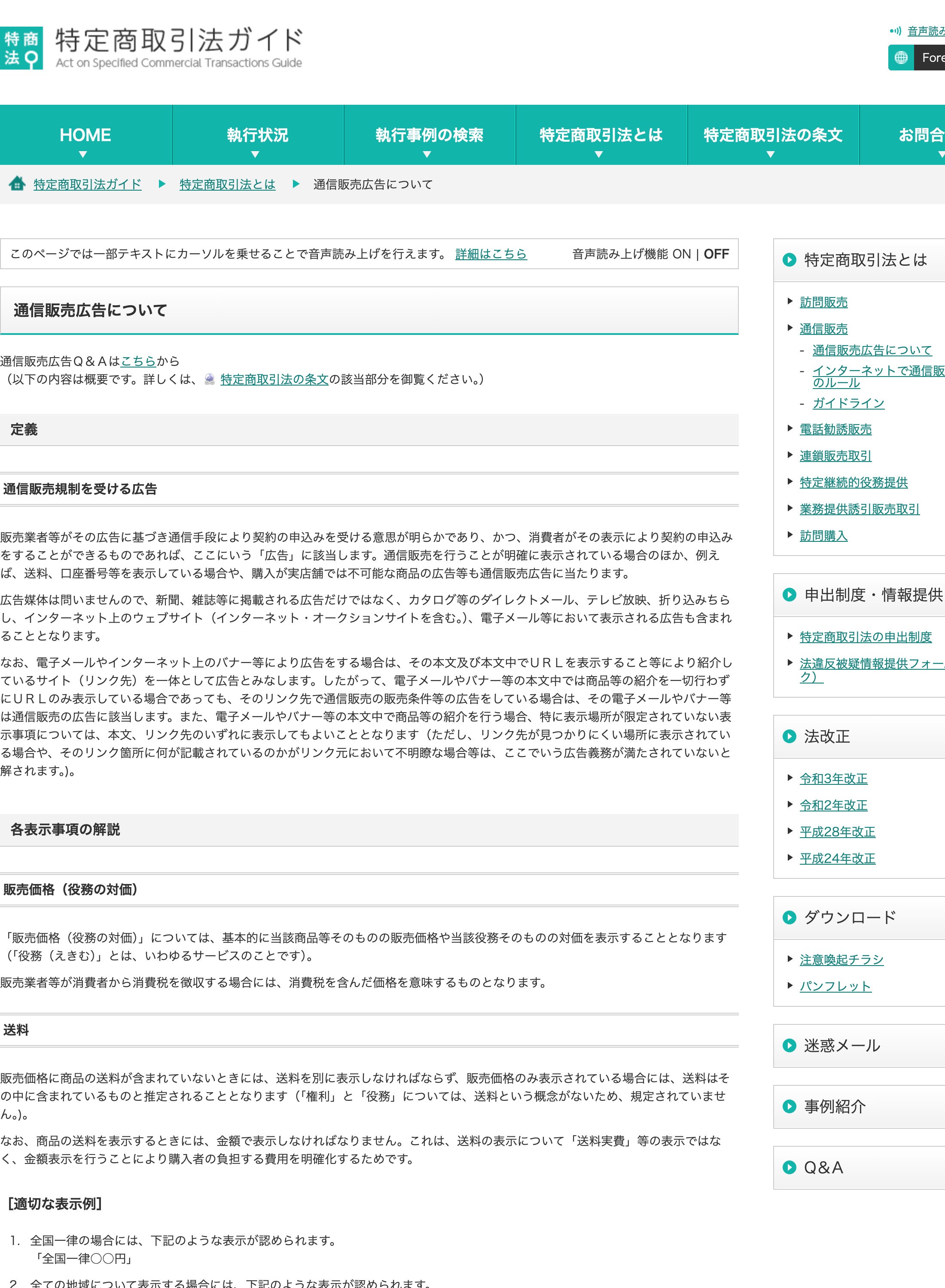Expand the 特定商取引法とは navigation menu
Screen dimensions: 945x1288
601,136
